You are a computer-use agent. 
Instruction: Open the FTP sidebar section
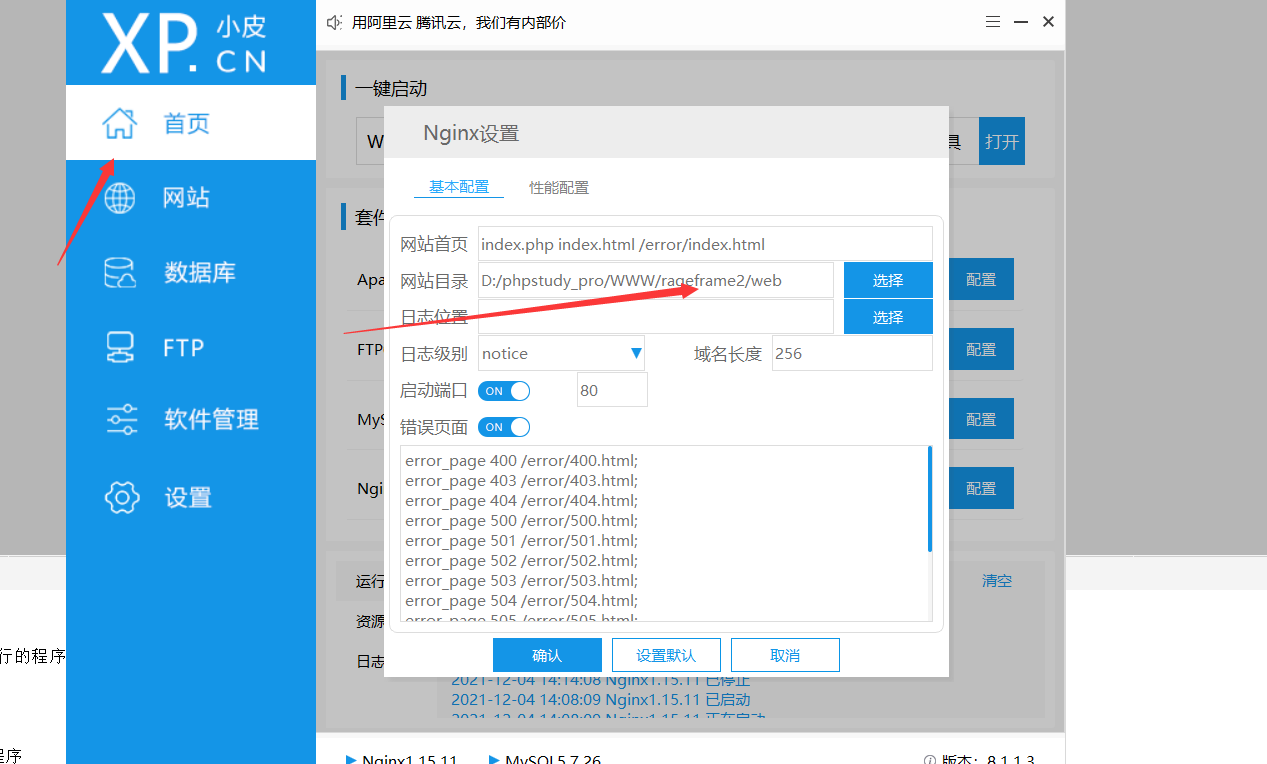pyautogui.click(x=191, y=347)
